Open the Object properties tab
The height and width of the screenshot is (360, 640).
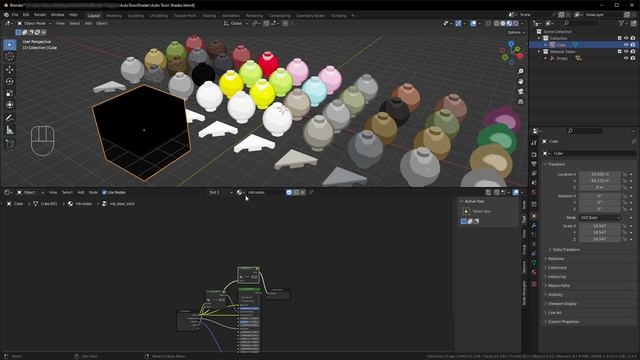click(534, 216)
